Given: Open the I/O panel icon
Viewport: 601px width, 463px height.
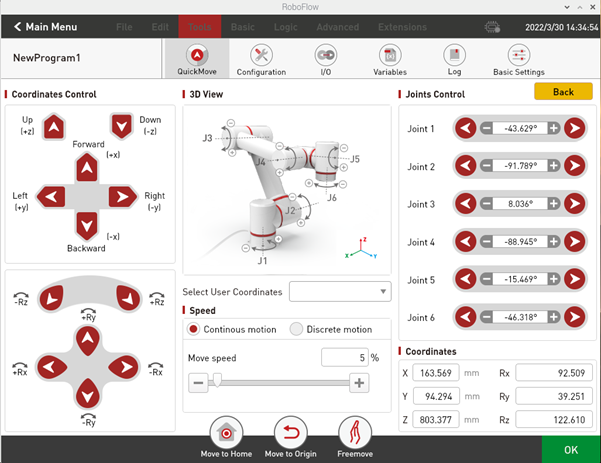Looking at the screenshot, I should click(x=325, y=56).
